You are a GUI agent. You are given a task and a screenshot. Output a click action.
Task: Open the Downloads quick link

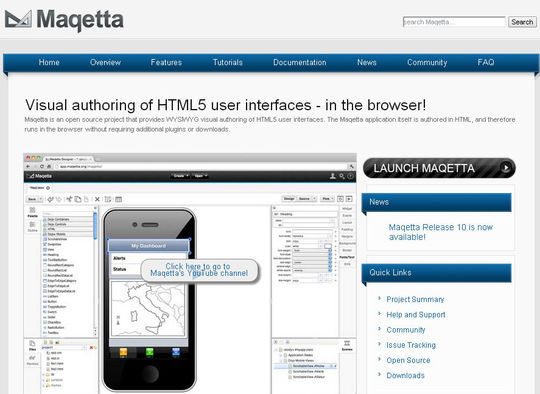(x=405, y=375)
